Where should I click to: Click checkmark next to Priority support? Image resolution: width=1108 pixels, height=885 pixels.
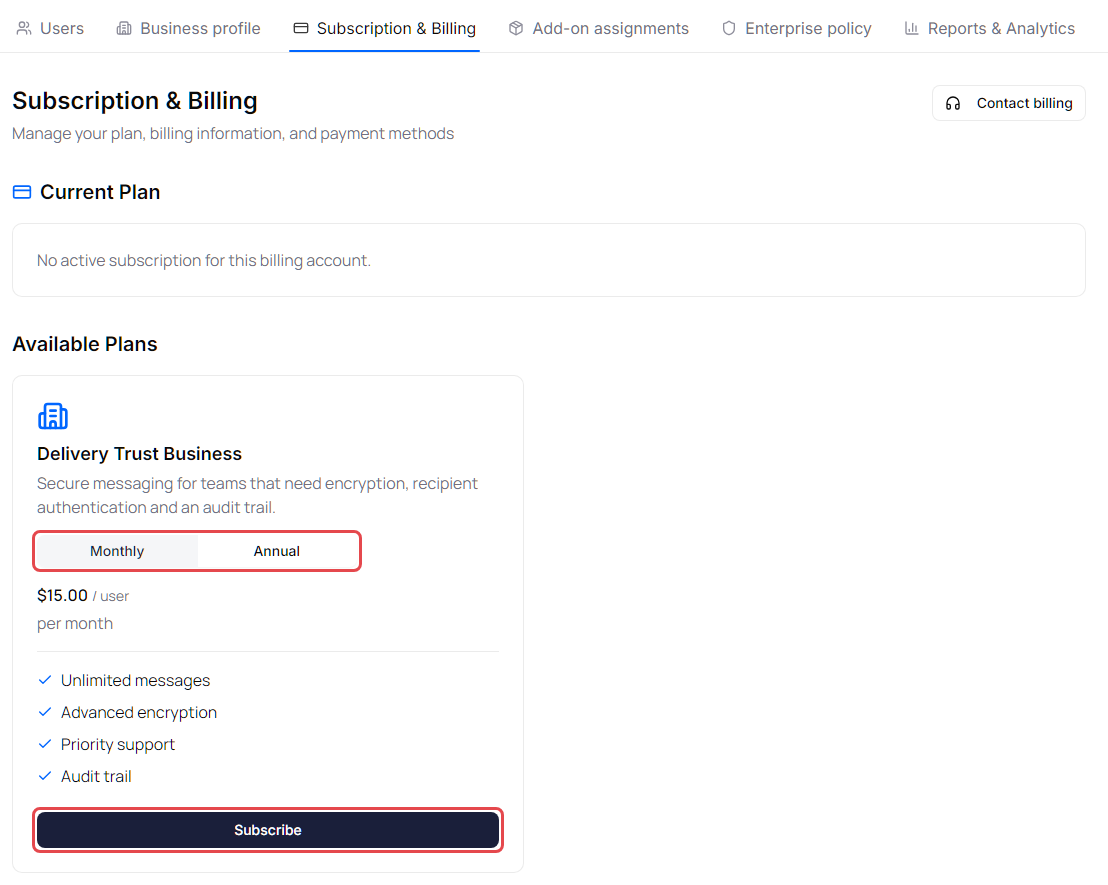pyautogui.click(x=45, y=744)
